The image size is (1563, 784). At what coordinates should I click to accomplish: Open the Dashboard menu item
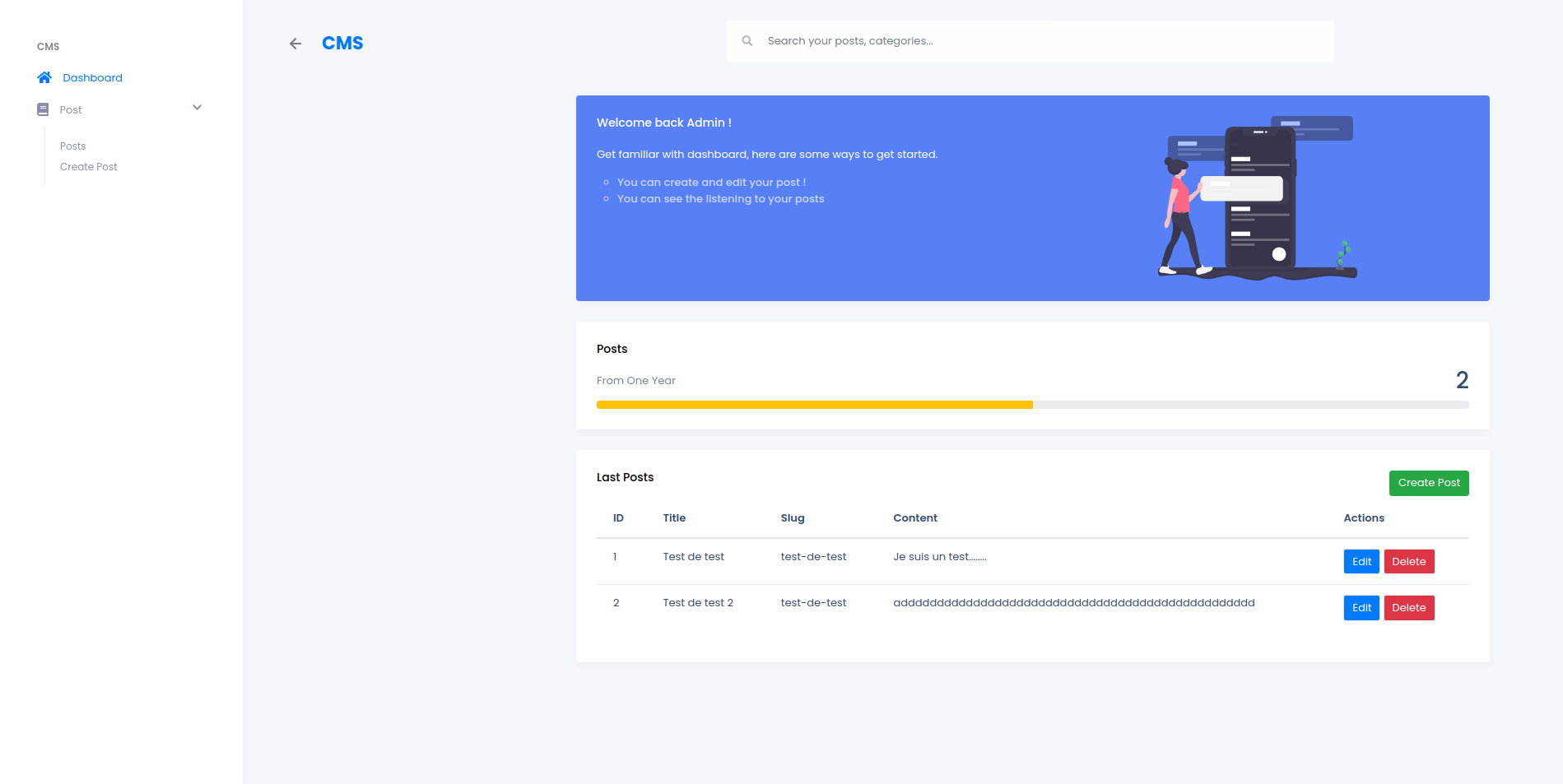tap(92, 78)
